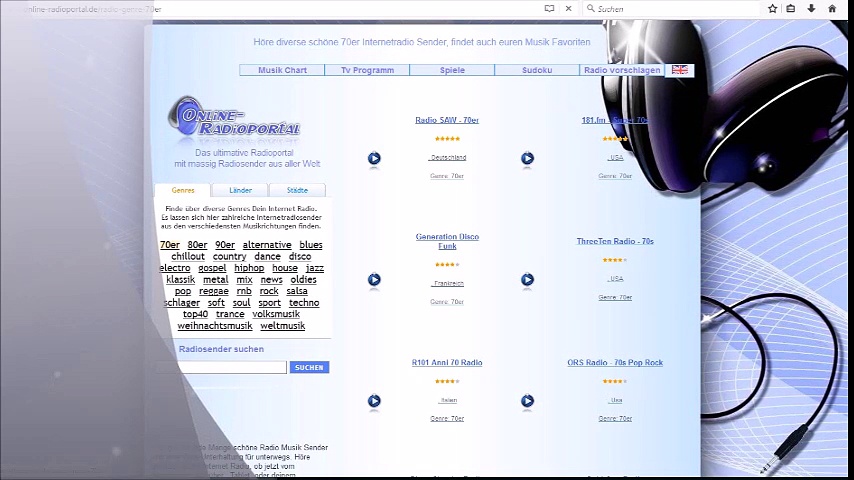Click the browser Suchen search box
854x480 pixels.
(x=675, y=8)
